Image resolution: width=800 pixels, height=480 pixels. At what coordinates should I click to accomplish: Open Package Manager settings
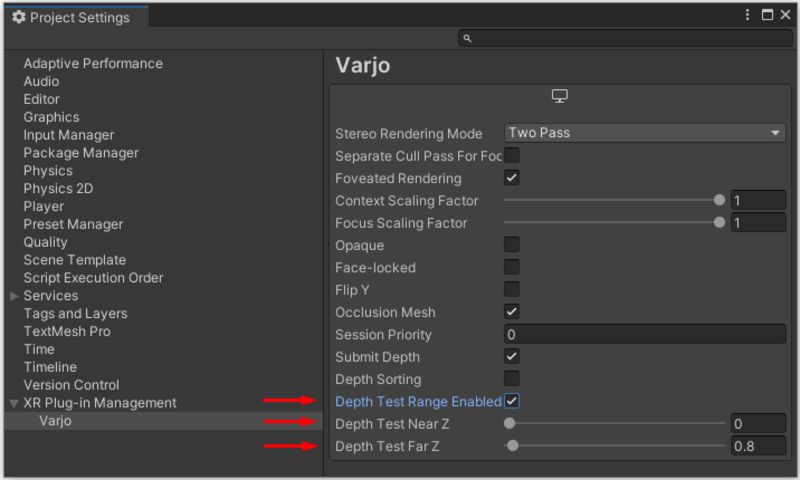[81, 153]
